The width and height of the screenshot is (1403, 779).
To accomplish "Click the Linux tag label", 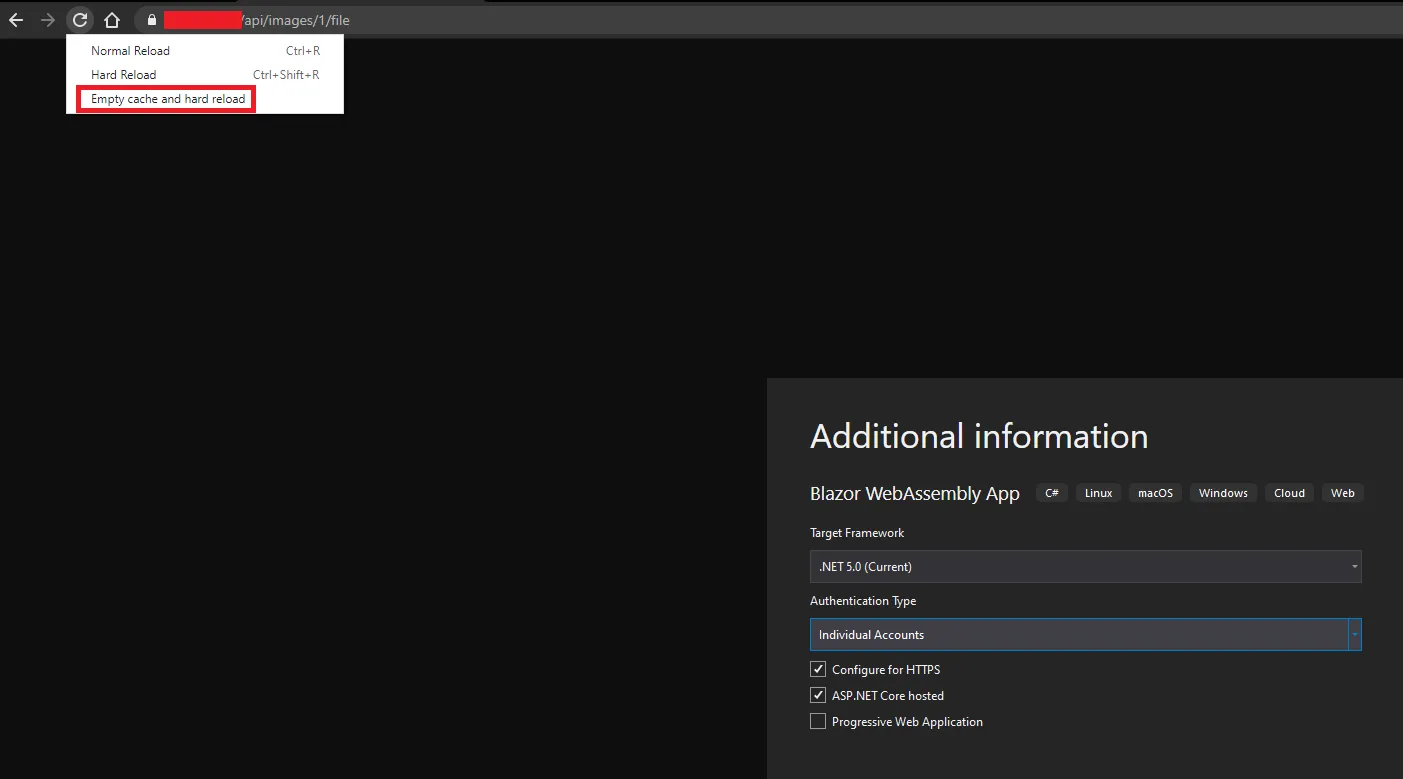I will (1098, 493).
